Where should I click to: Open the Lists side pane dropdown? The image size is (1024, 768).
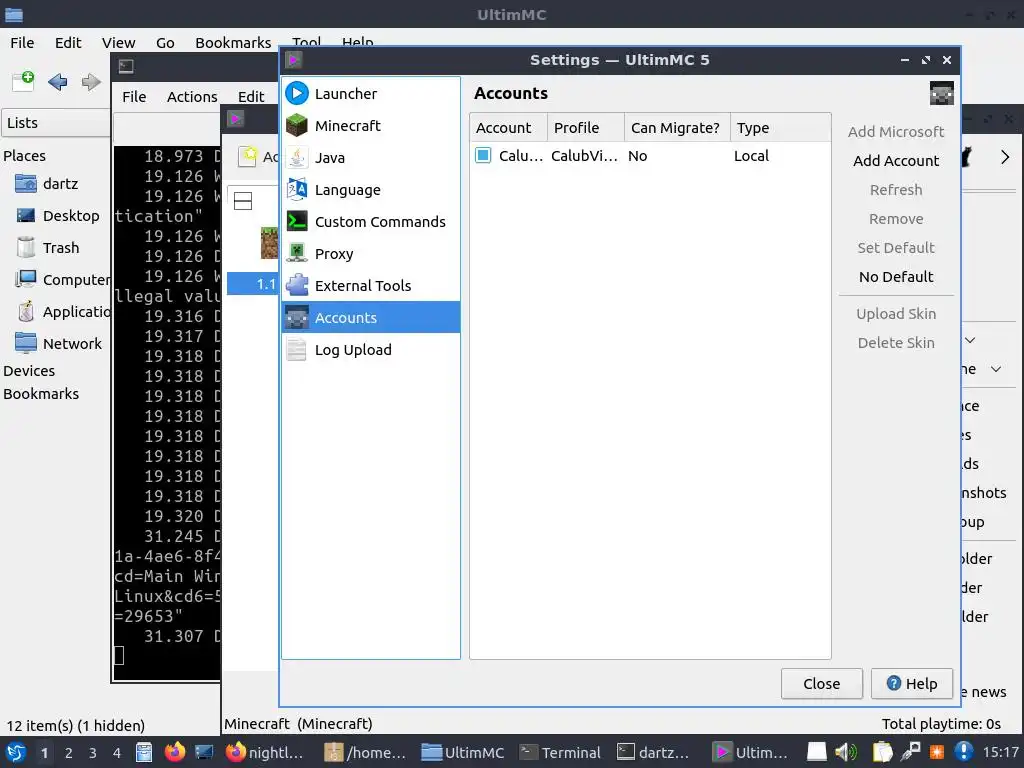click(56, 123)
